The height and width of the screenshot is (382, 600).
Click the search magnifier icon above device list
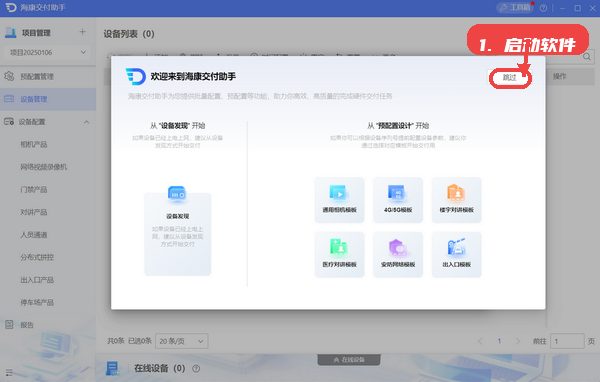coord(587,57)
